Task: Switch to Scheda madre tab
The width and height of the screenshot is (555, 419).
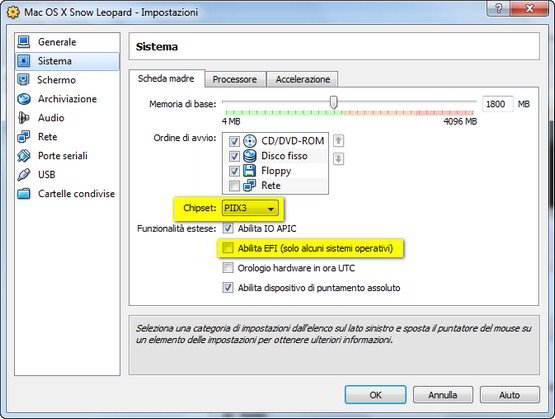Action: [166, 79]
